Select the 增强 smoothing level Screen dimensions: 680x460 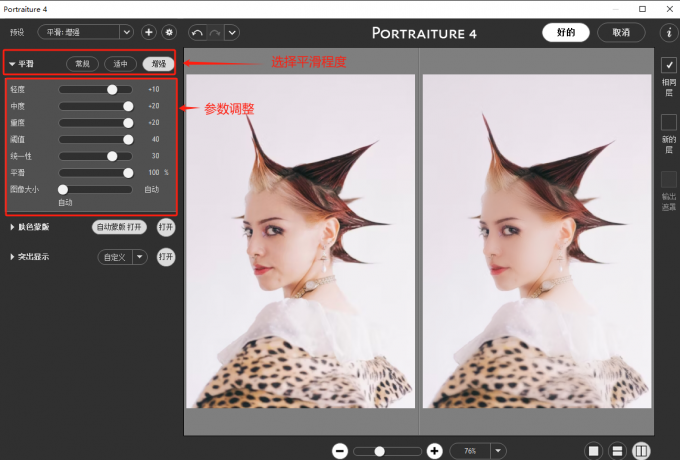158,64
